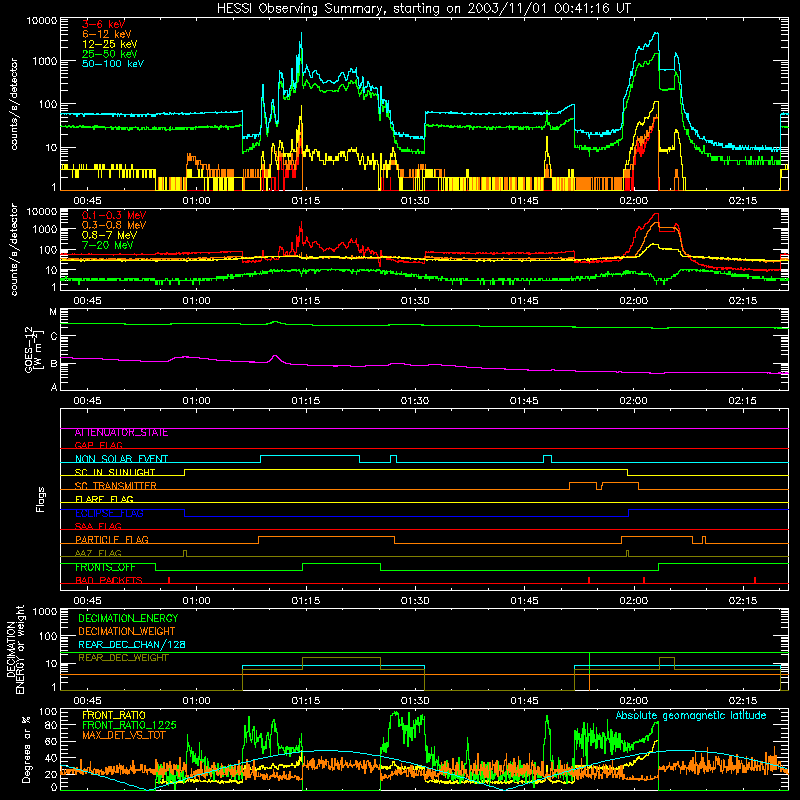Click the red BAD_PACKETS label
The image size is (800, 800).
tap(109, 580)
